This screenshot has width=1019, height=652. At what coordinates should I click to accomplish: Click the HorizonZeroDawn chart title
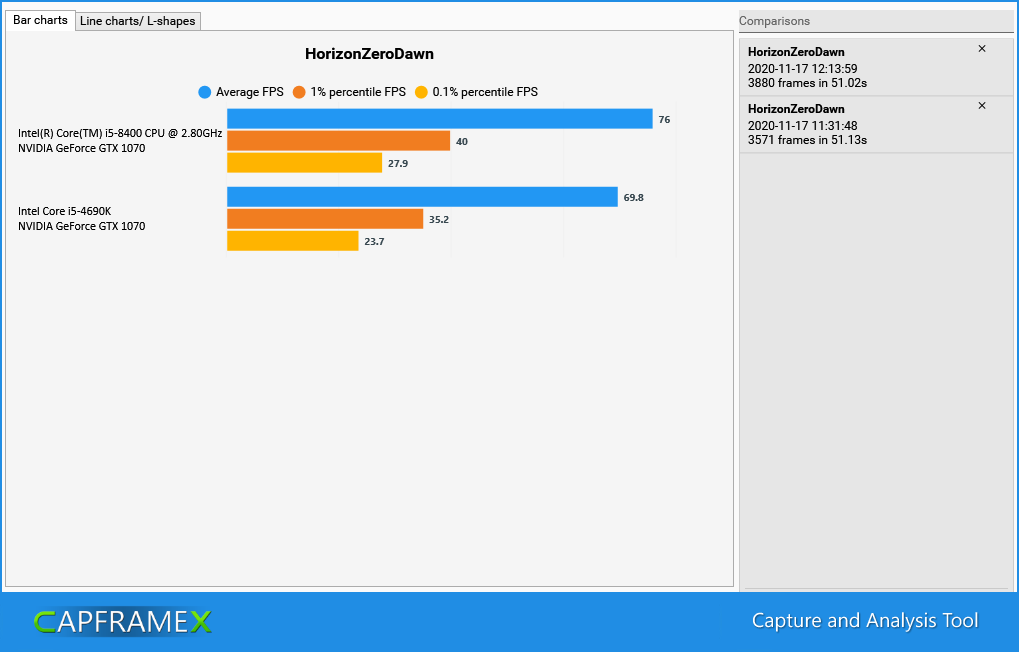tap(369, 54)
